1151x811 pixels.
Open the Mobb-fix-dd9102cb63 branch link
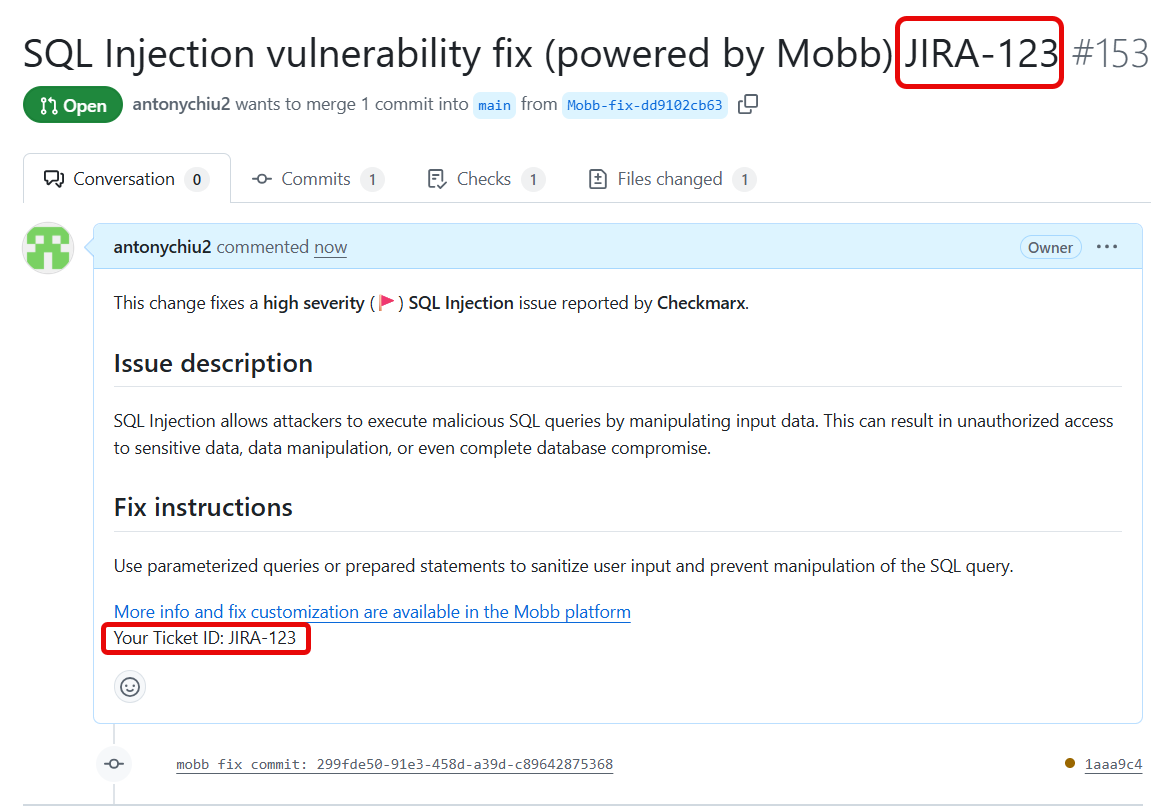point(645,105)
